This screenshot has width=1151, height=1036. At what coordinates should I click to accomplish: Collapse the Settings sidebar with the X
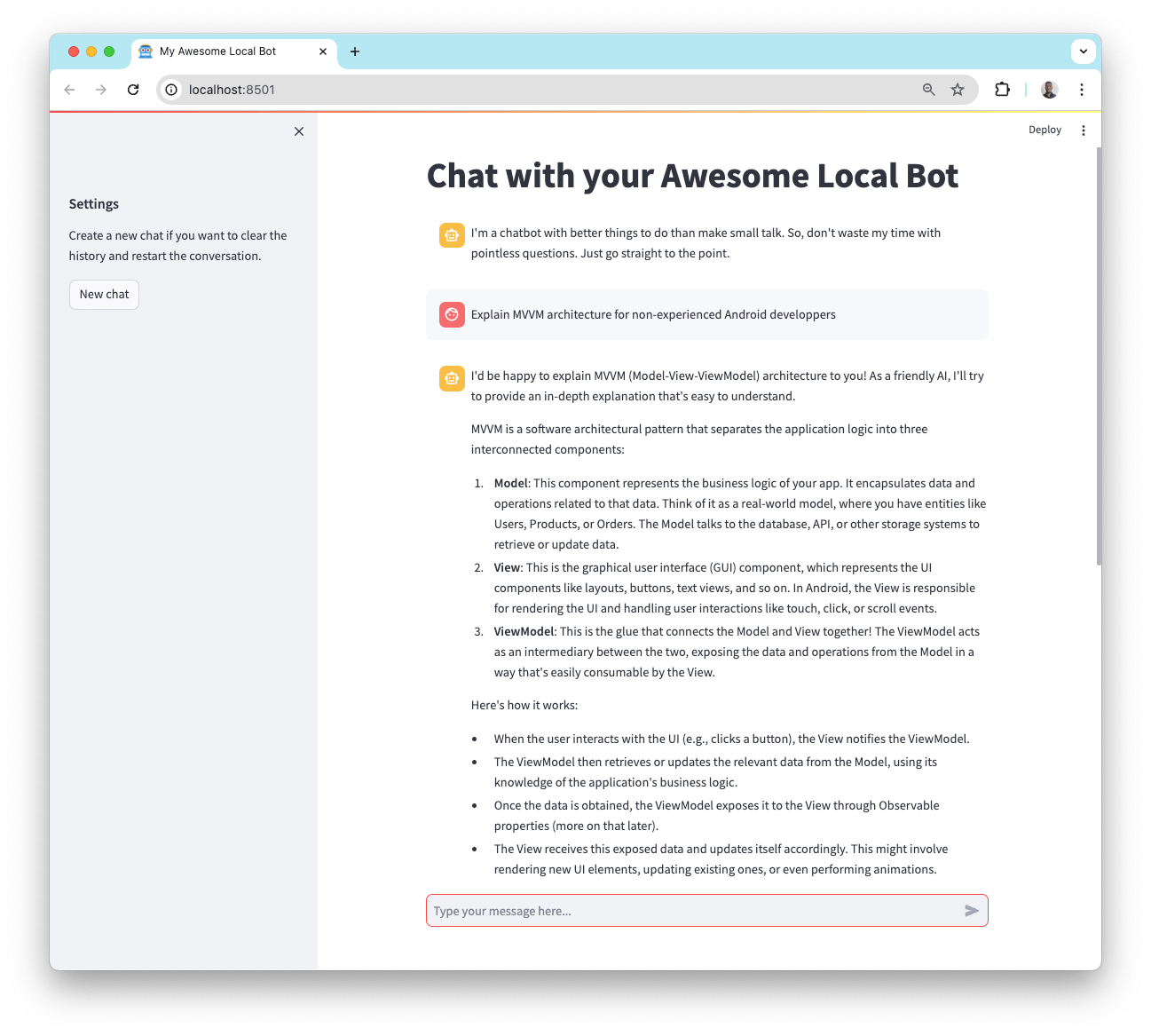(x=299, y=130)
